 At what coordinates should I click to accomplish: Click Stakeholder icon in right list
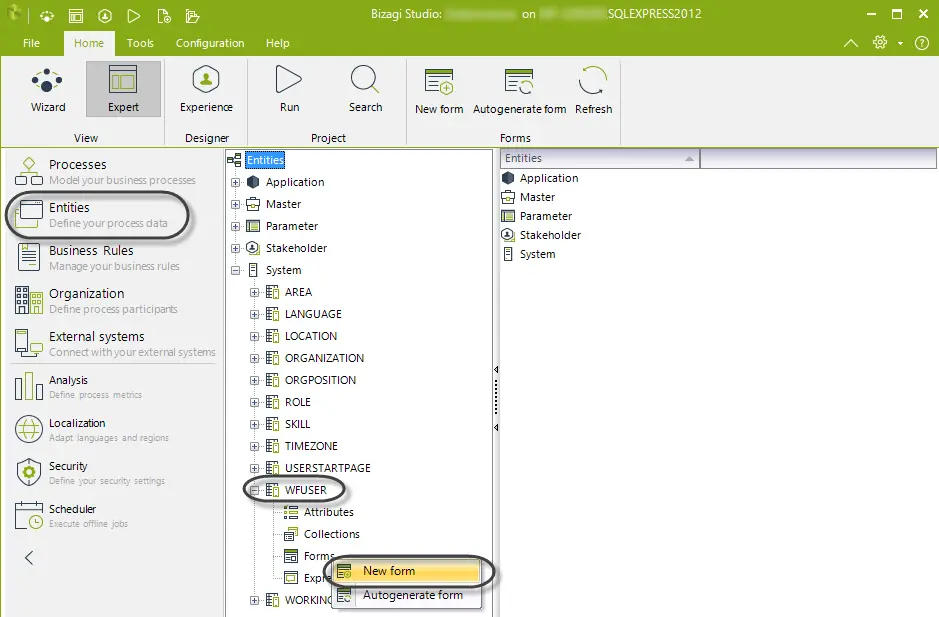point(508,235)
